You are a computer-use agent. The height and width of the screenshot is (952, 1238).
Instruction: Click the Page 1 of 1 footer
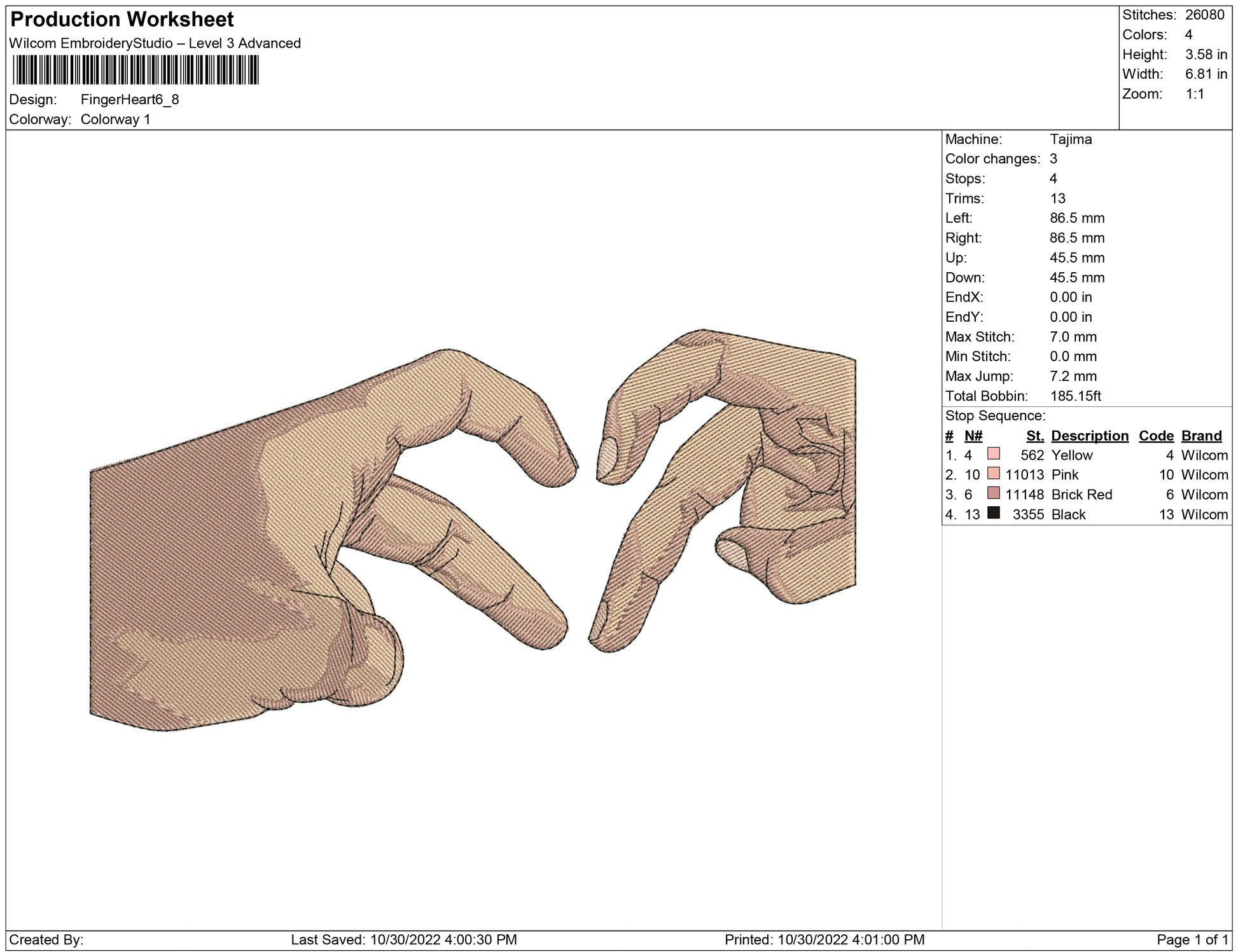click(x=1192, y=940)
